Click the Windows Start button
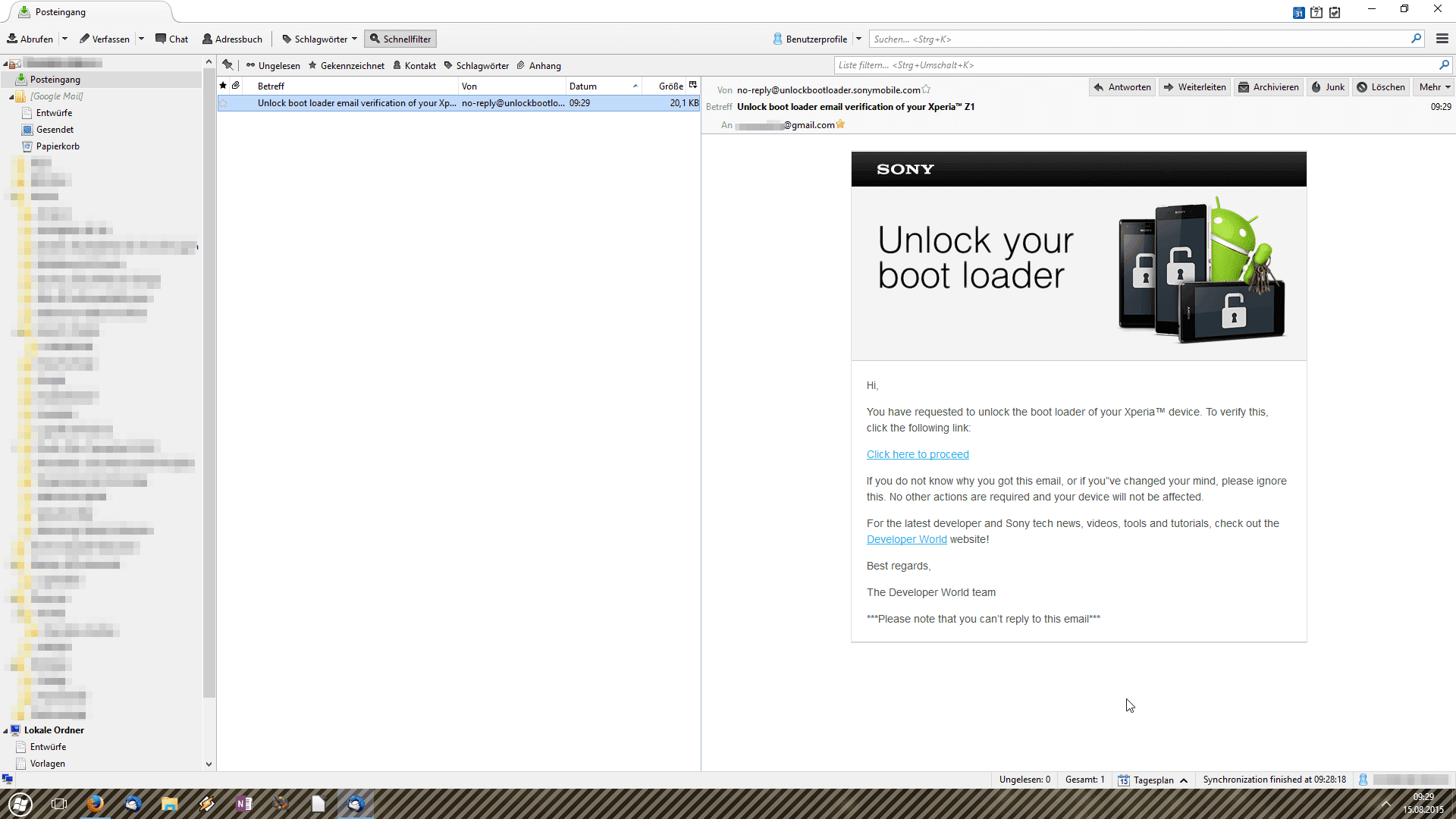The height and width of the screenshot is (819, 1456). [x=20, y=804]
